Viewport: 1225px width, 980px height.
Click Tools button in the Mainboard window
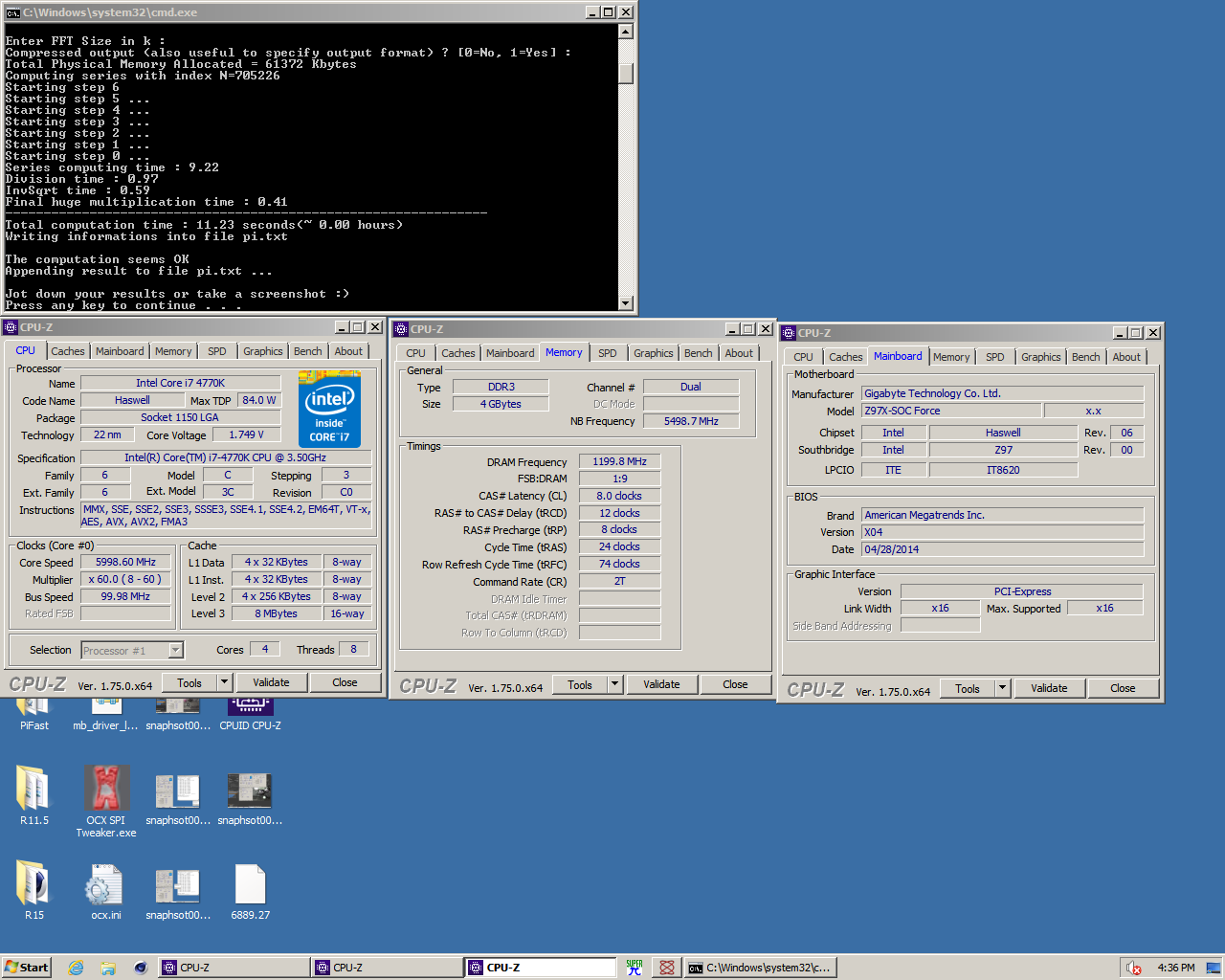click(x=968, y=688)
